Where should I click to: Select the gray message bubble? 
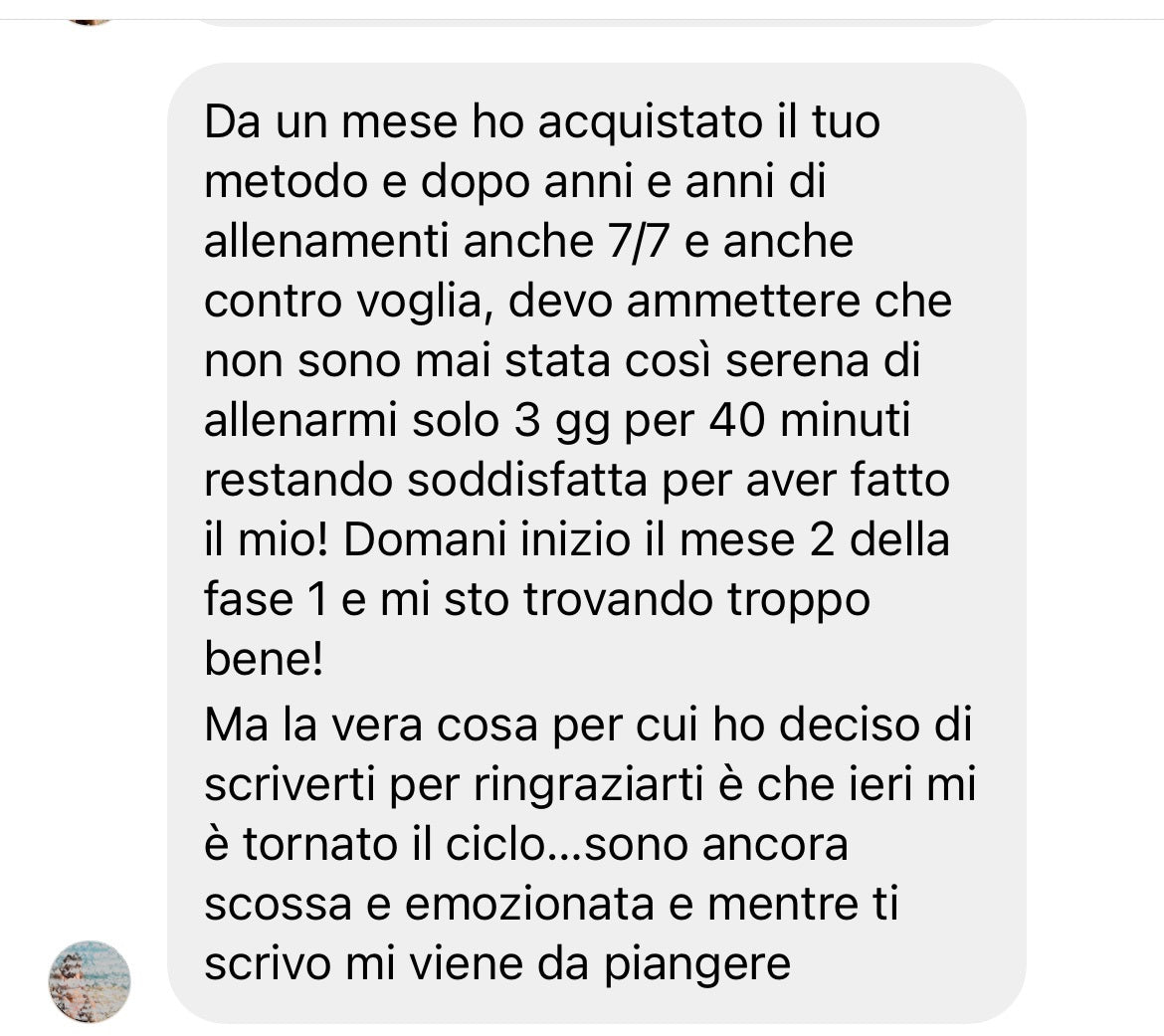coord(597,542)
